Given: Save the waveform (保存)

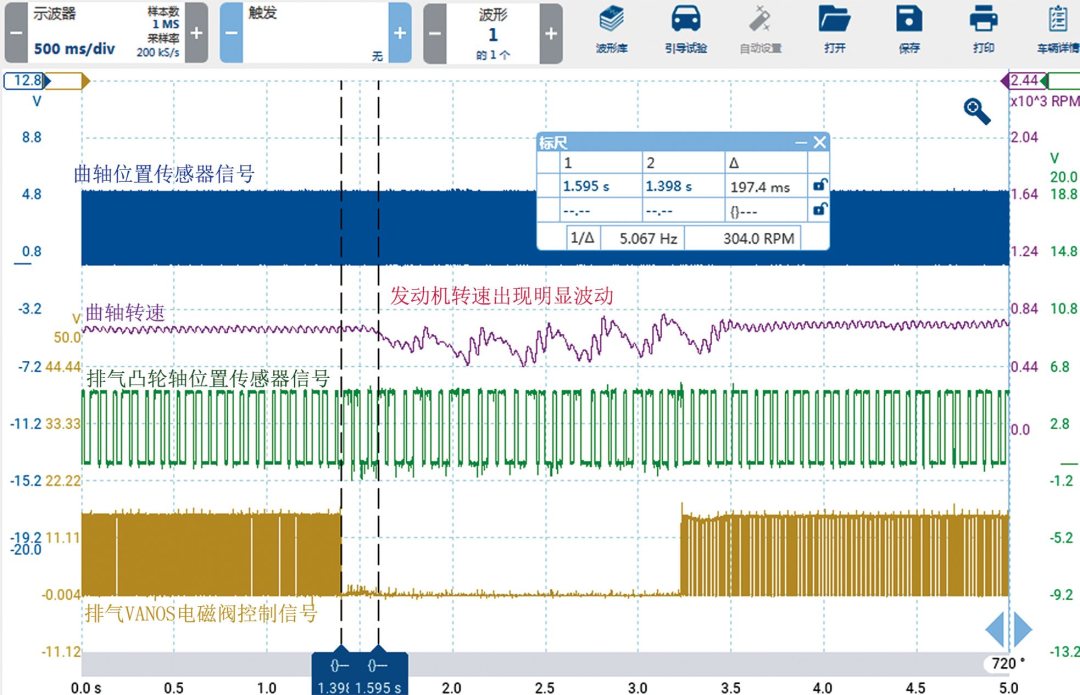Looking at the screenshot, I should click(x=909, y=30).
